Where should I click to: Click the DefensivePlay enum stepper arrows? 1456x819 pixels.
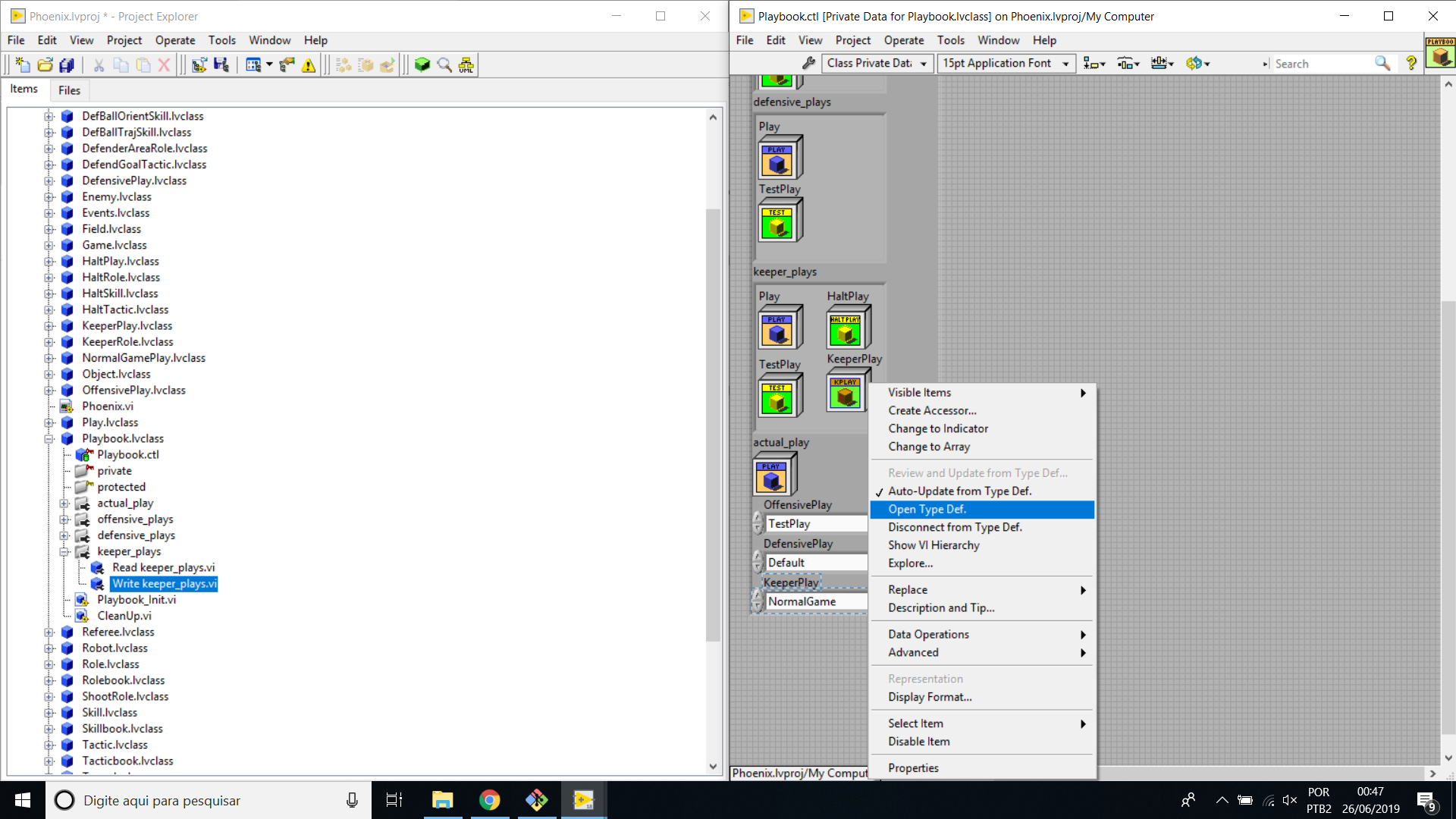coord(758,563)
